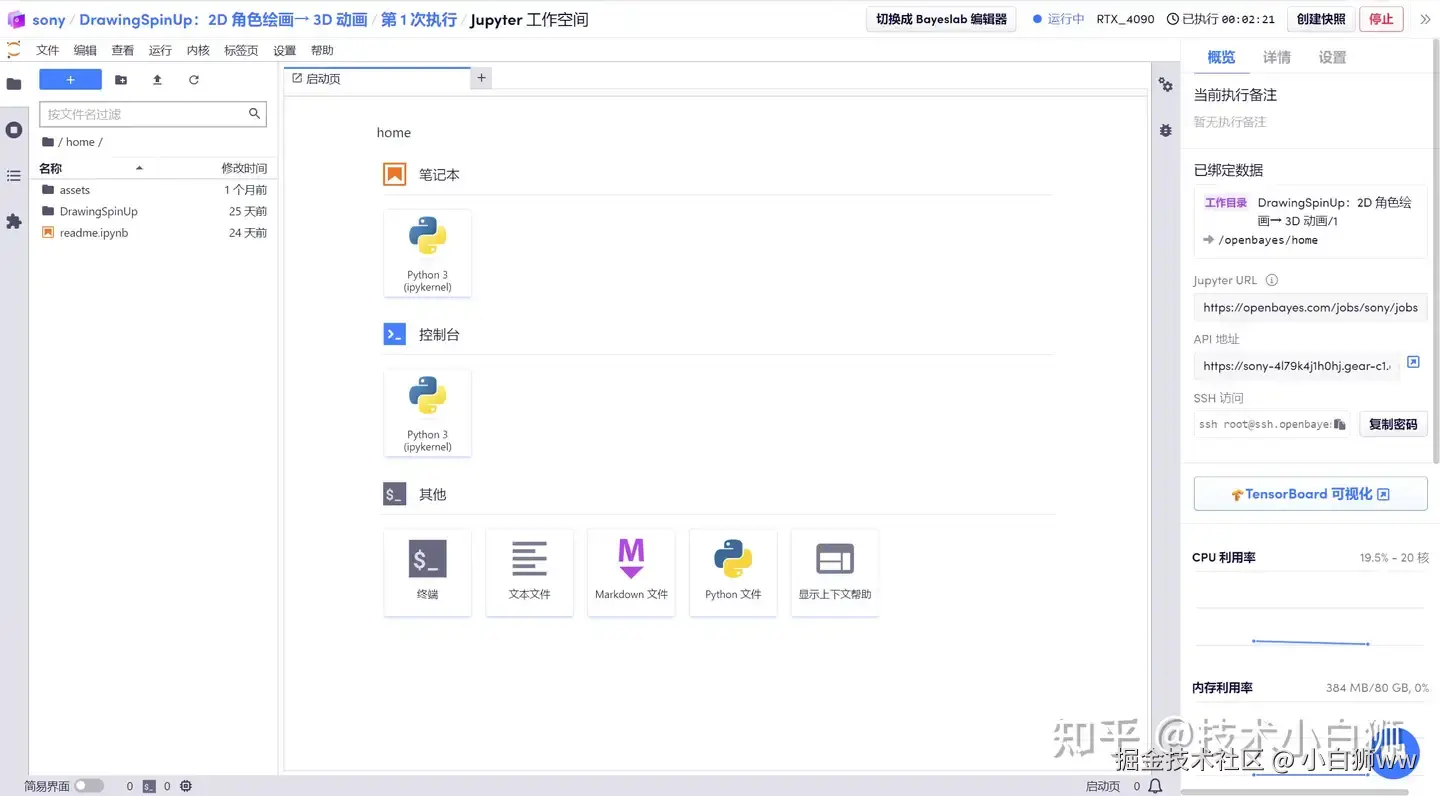This screenshot has width=1440, height=796.
Task: Click the home folder path breadcrumb
Action: pos(80,142)
